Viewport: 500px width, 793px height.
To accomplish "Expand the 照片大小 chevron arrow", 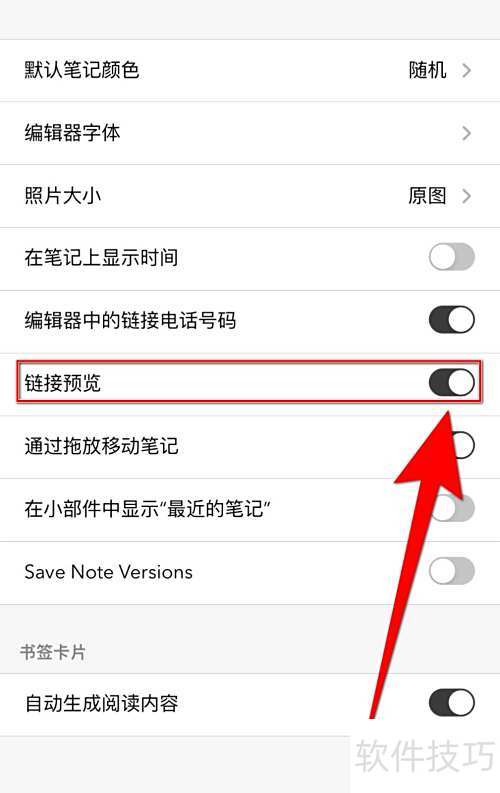I will click(x=466, y=196).
